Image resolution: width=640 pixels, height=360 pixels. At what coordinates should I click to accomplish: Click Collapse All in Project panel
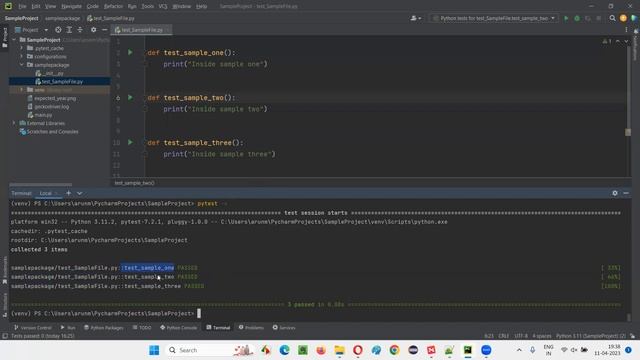click(x=80, y=30)
